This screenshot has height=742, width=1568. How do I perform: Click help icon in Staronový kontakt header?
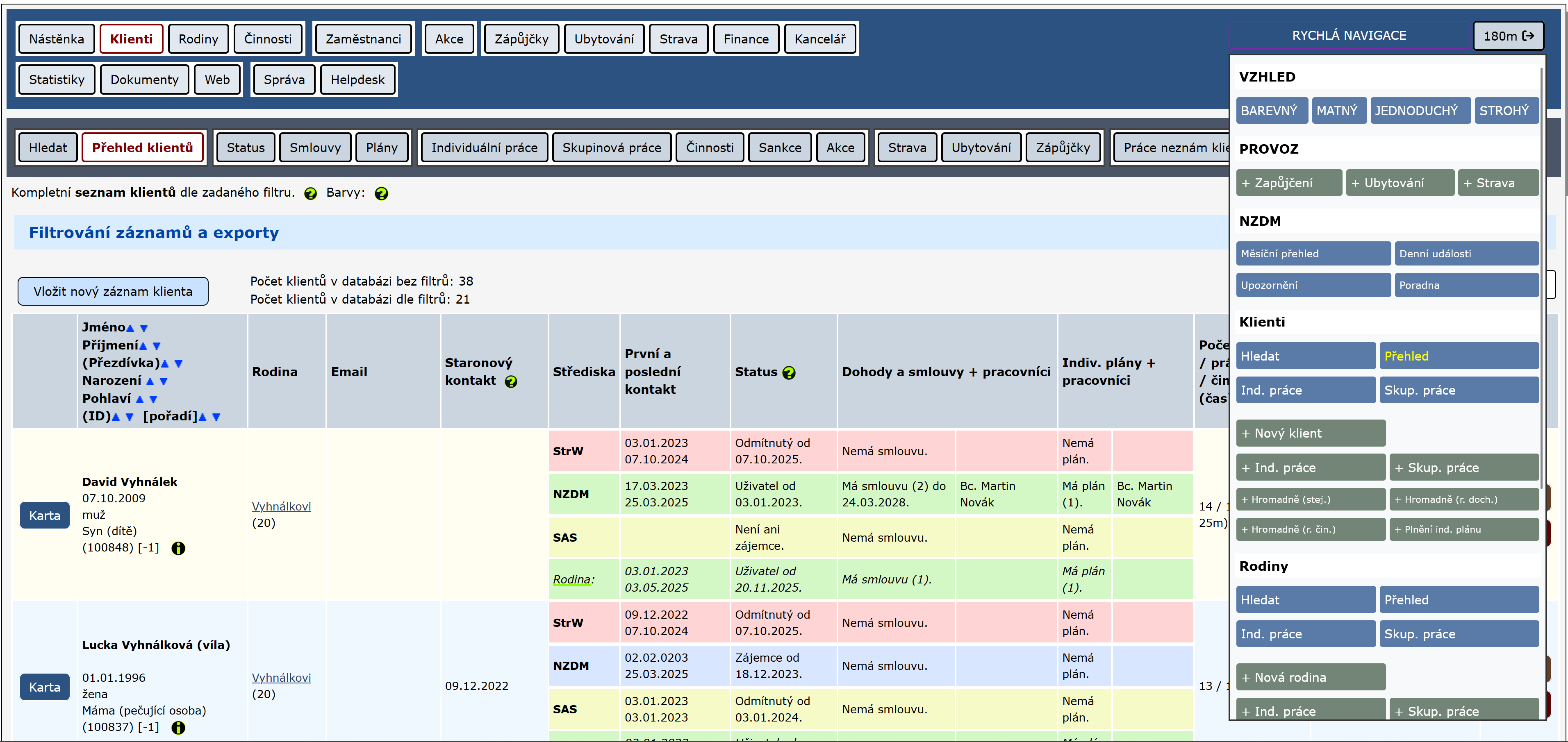(x=511, y=381)
